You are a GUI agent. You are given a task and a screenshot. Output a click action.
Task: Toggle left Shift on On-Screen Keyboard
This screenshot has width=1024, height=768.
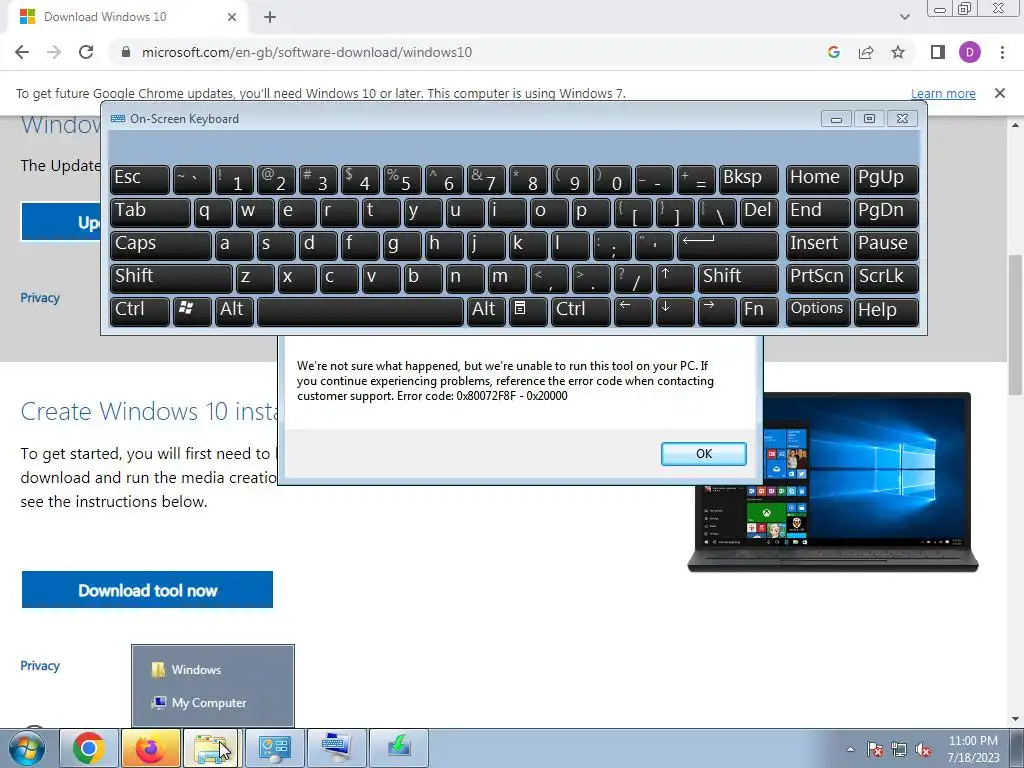click(171, 278)
